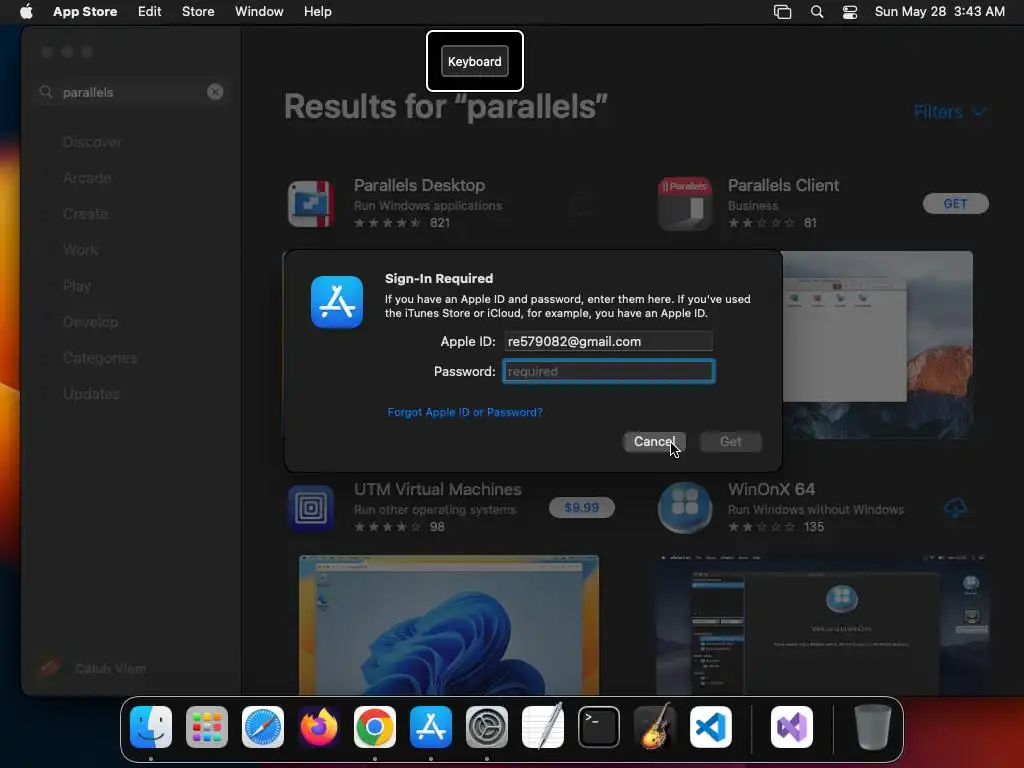Screen dimensions: 1024x768
Task: Buy UTM Virtual Machines for $9.99
Action: point(581,507)
